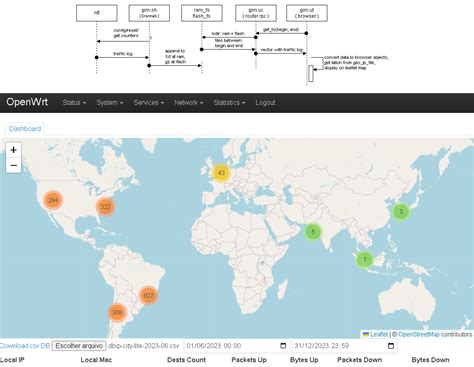Screen dimensions: 474x367
Task: Click the Packets Up column header
Action: (249, 360)
